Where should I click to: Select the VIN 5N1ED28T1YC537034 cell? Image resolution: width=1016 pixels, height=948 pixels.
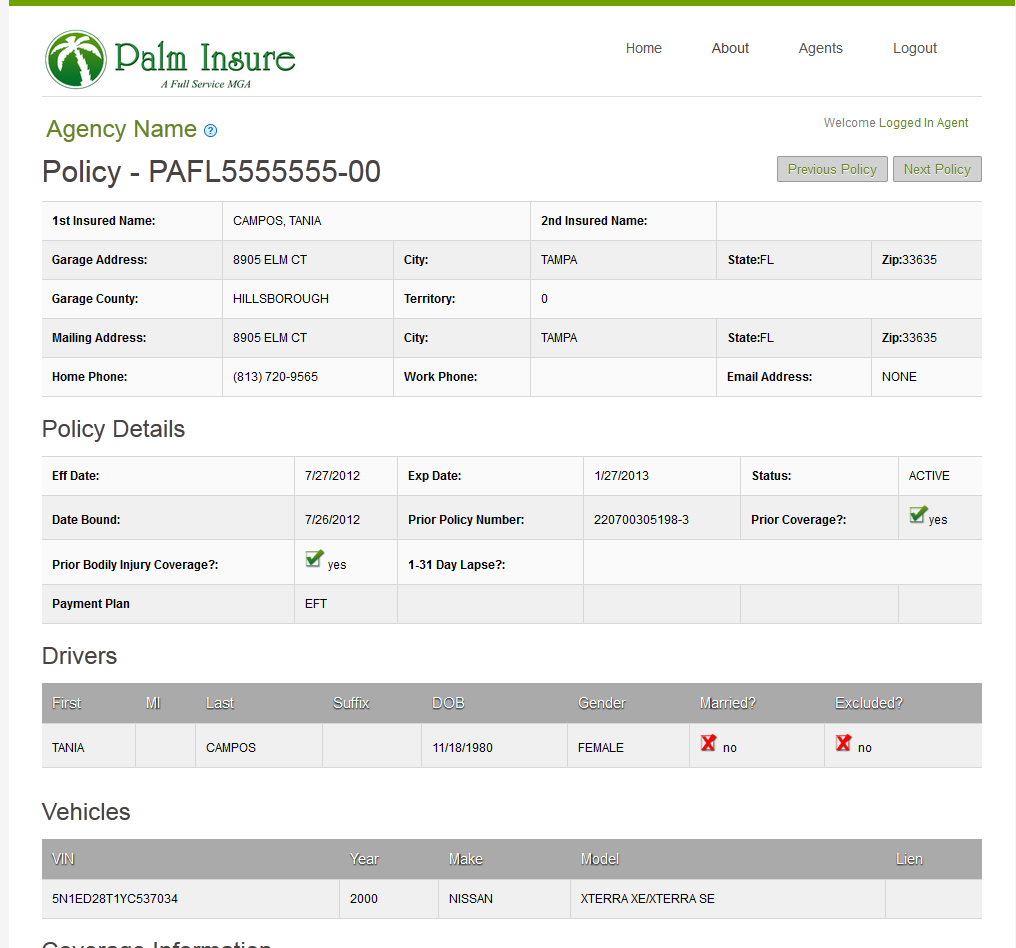pyautogui.click(x=115, y=899)
